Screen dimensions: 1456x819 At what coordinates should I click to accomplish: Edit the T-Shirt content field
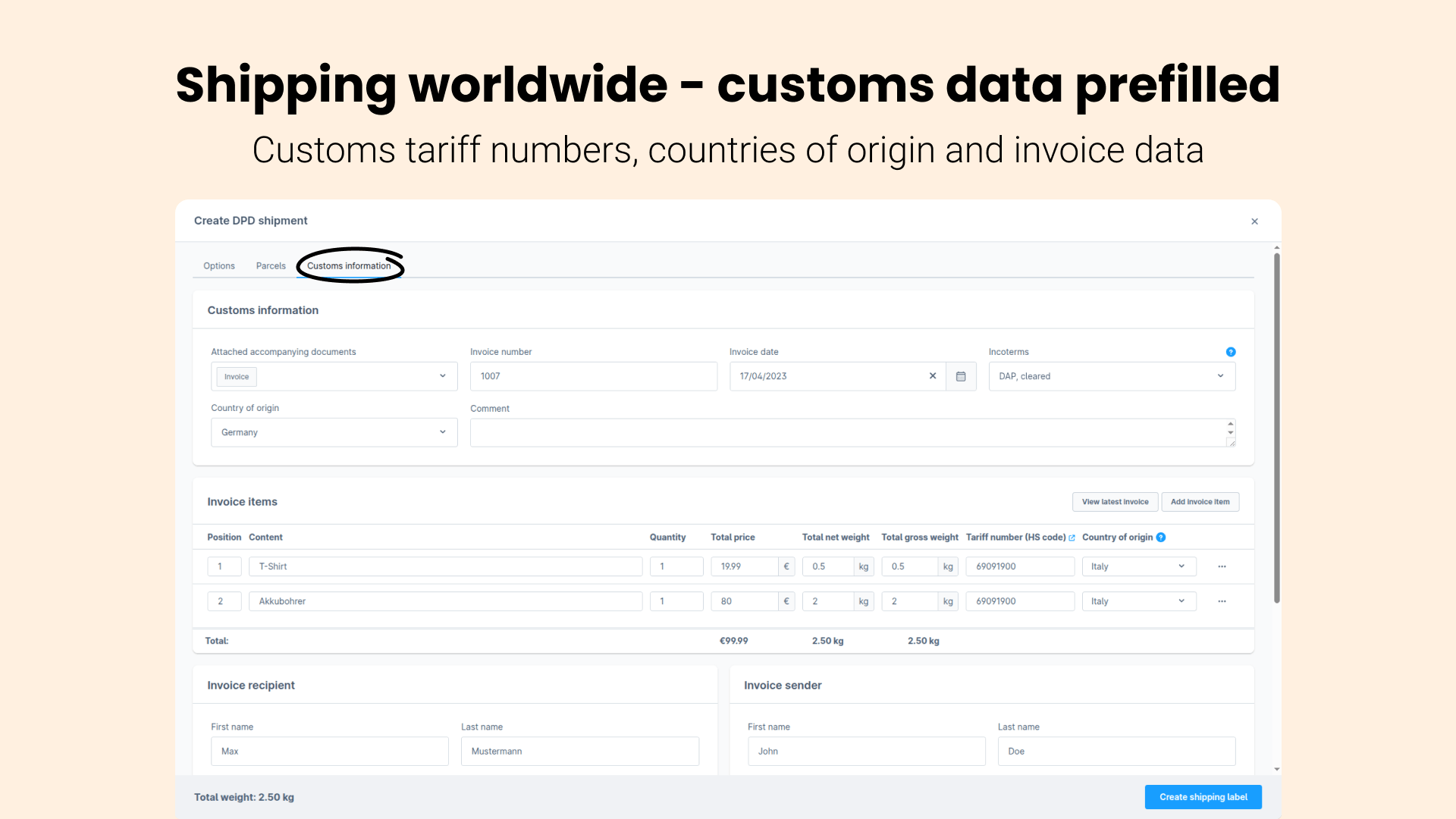tap(445, 566)
